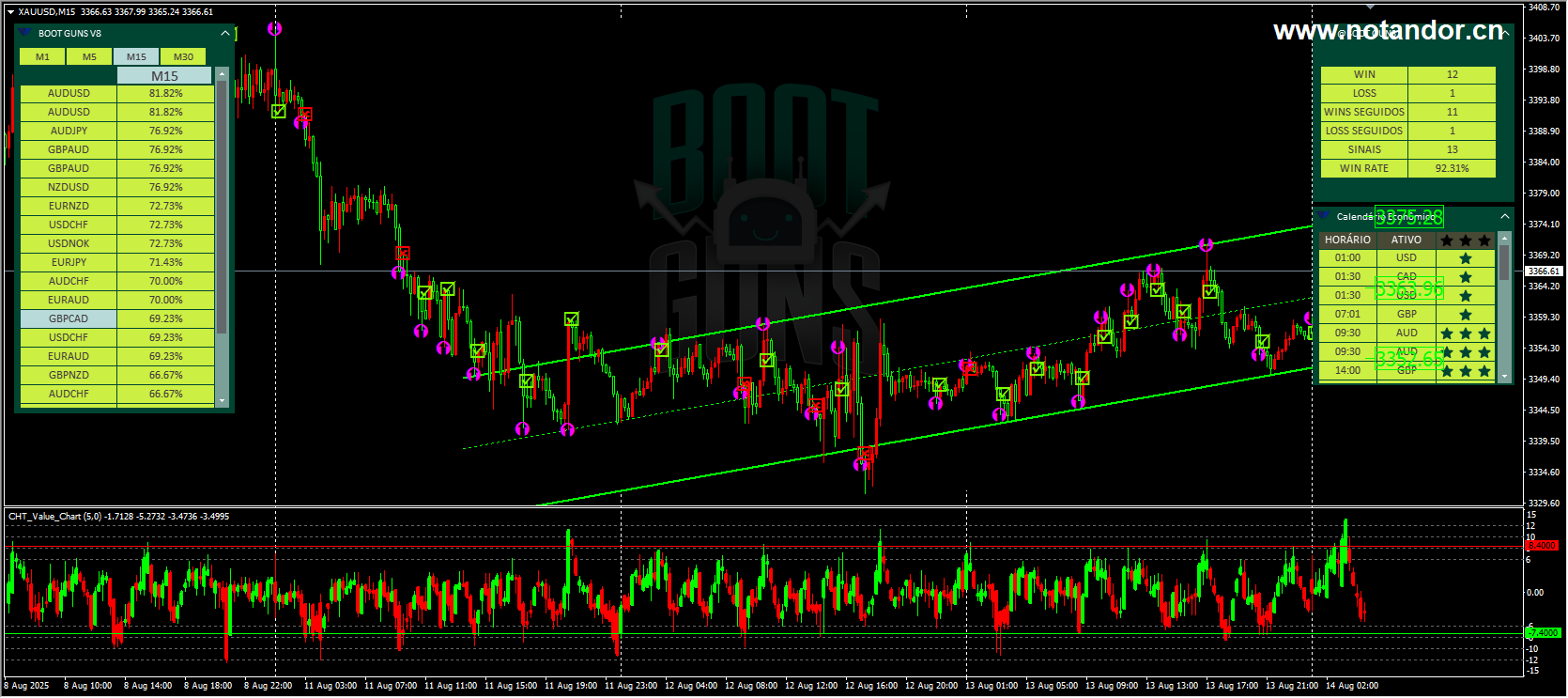This screenshot has height=698, width=1568.
Task: Collapse the Calendário Econômico panel
Action: coord(1505,216)
